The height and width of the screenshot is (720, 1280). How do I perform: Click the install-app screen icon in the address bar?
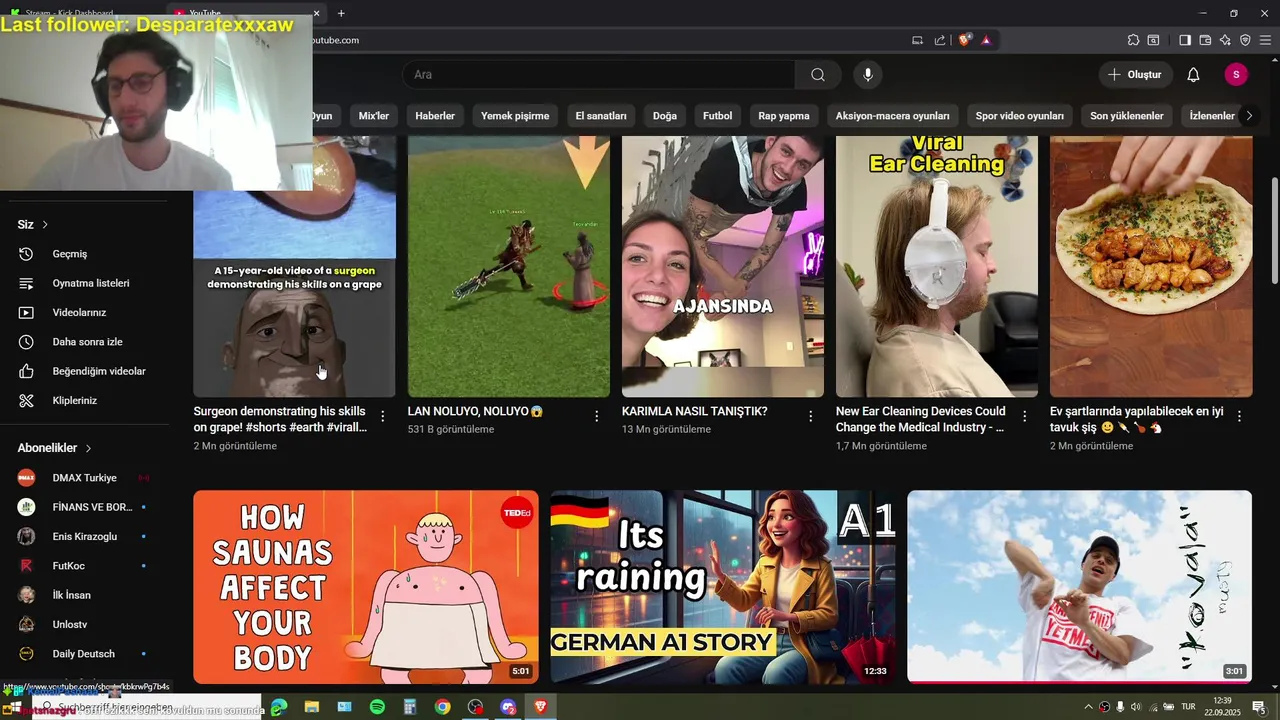[x=917, y=40]
